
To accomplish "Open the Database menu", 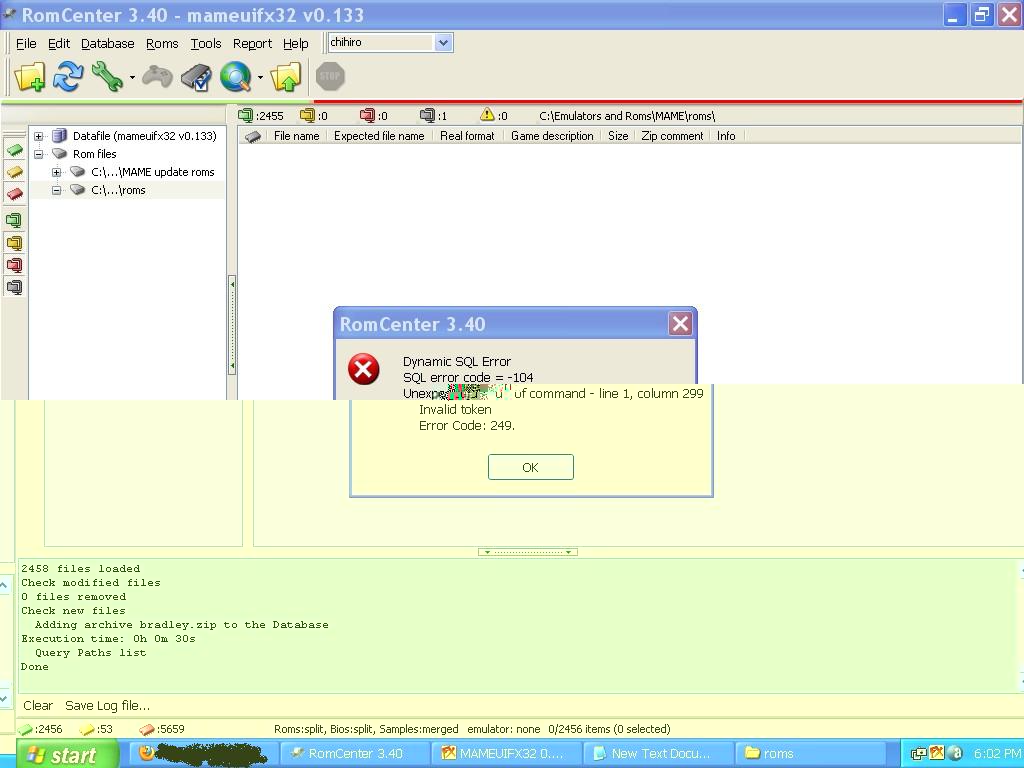I will (x=107, y=43).
